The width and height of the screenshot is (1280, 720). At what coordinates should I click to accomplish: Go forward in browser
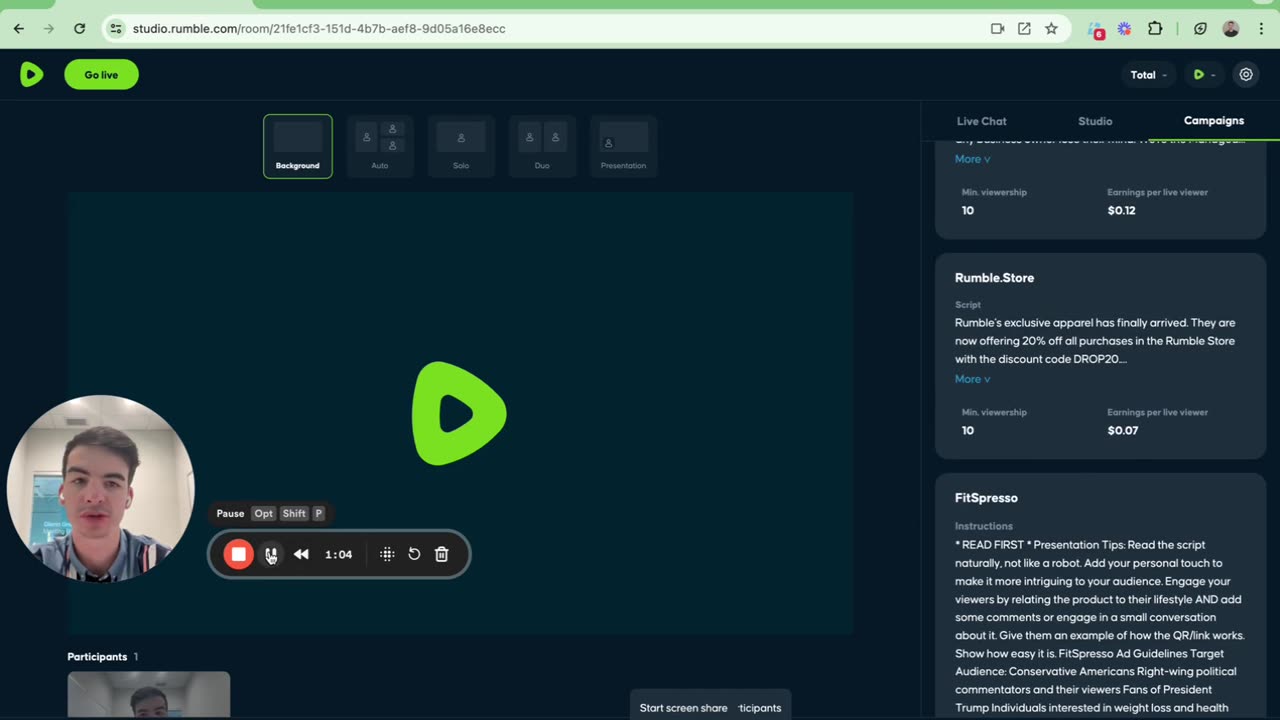coord(48,29)
